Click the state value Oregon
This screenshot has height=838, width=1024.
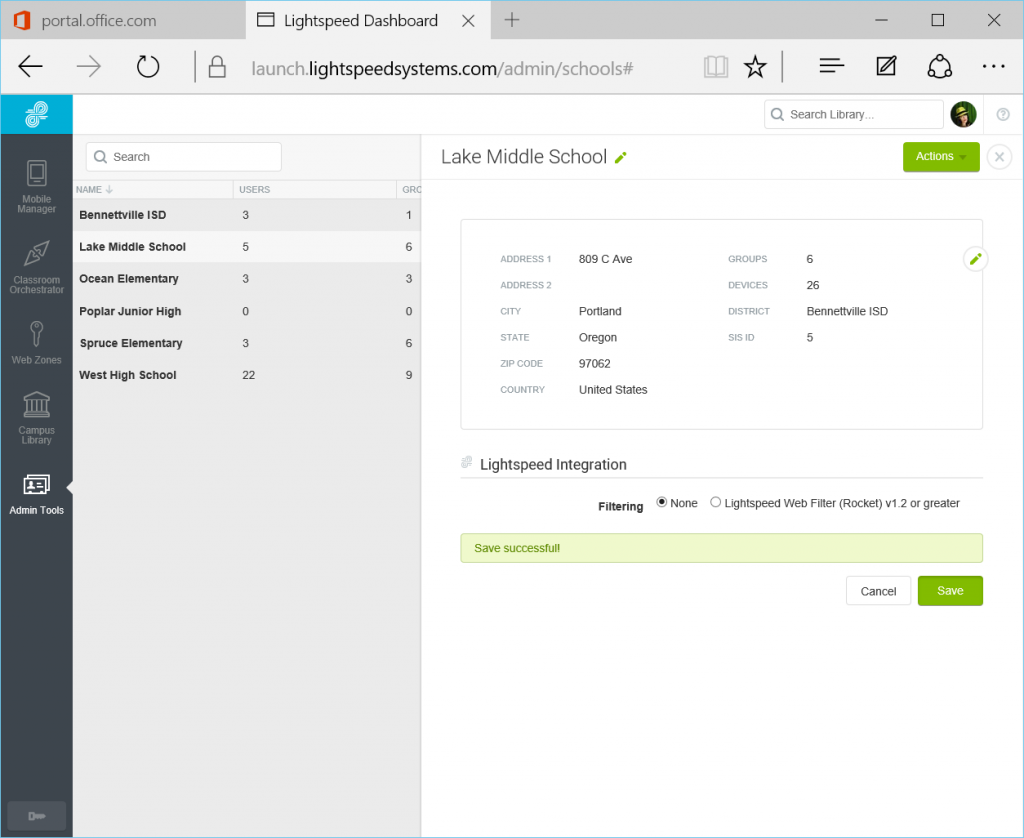598,337
